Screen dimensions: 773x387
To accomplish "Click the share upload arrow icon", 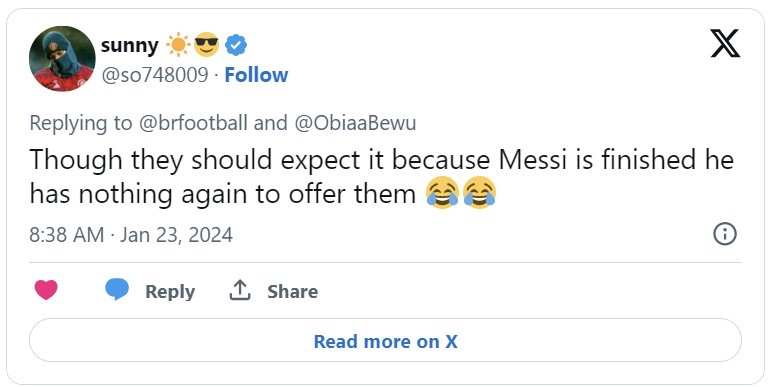I will click(x=240, y=290).
